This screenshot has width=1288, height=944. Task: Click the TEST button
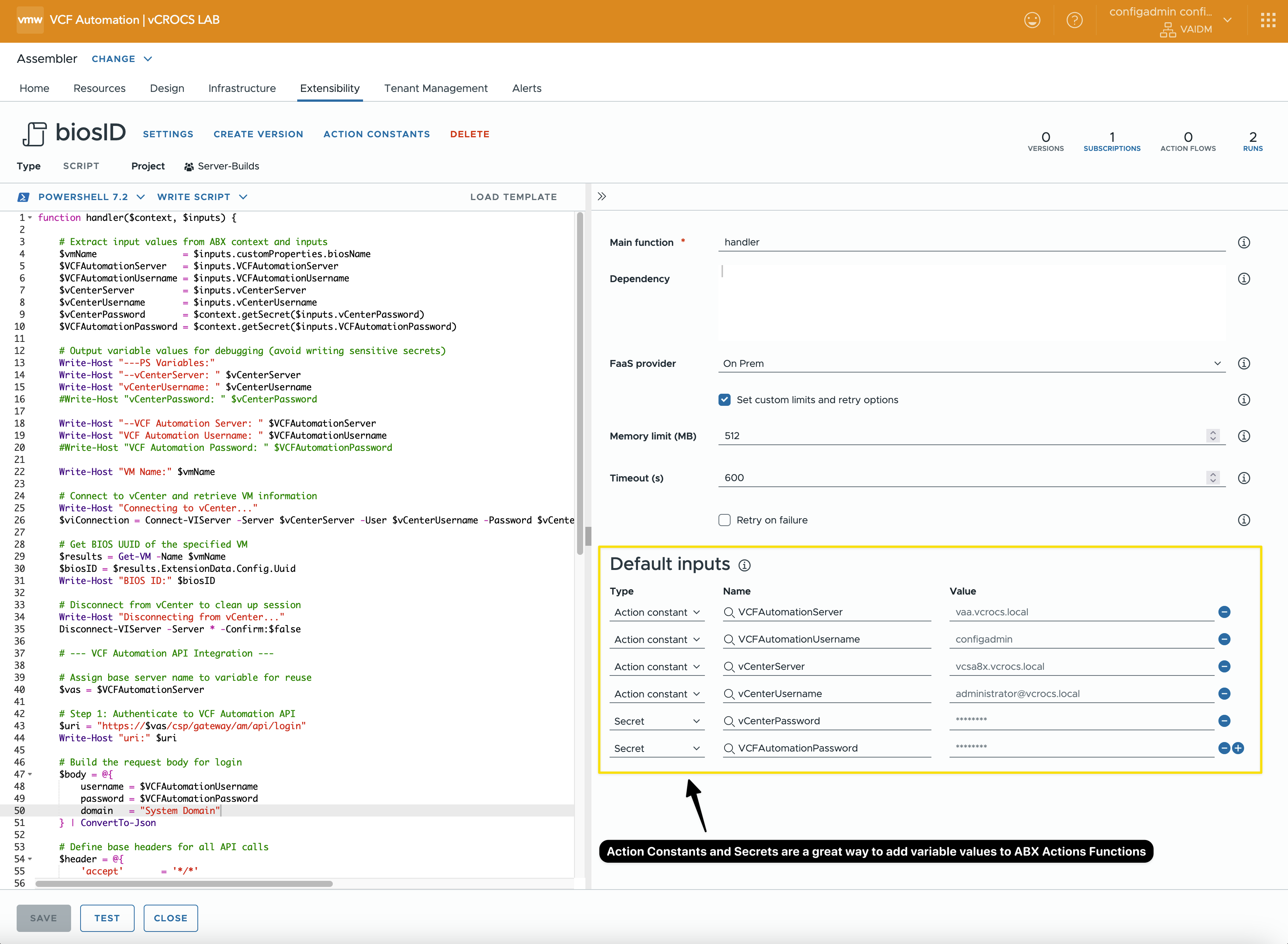[x=107, y=918]
